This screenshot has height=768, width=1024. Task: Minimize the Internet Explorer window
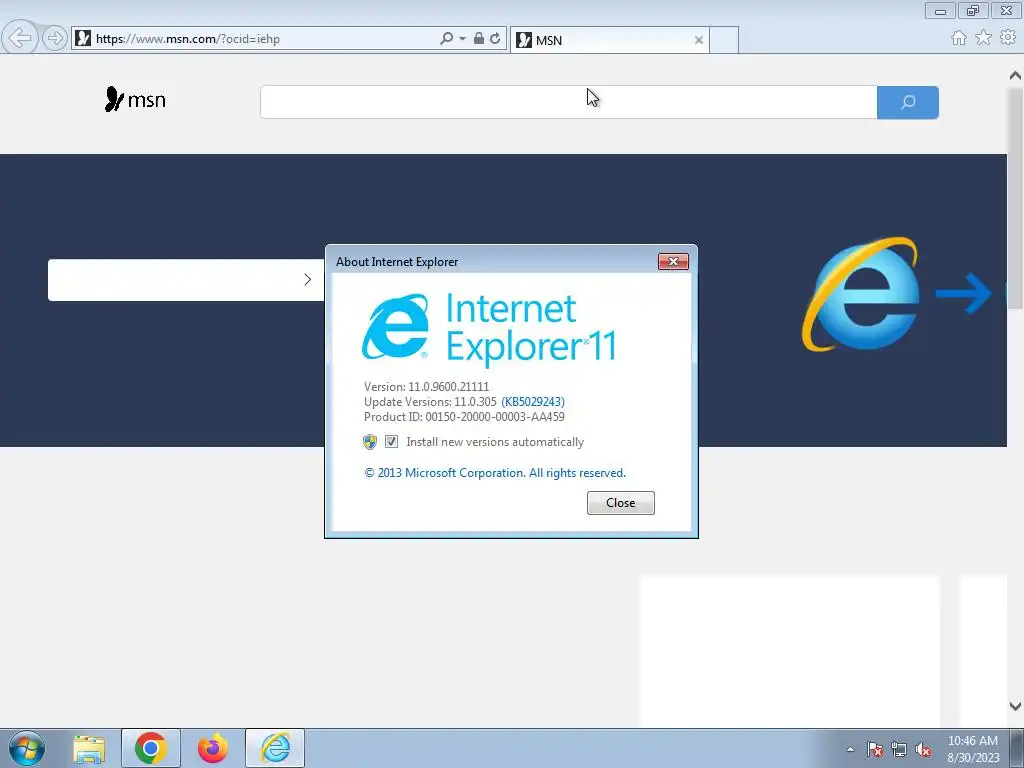click(x=940, y=11)
